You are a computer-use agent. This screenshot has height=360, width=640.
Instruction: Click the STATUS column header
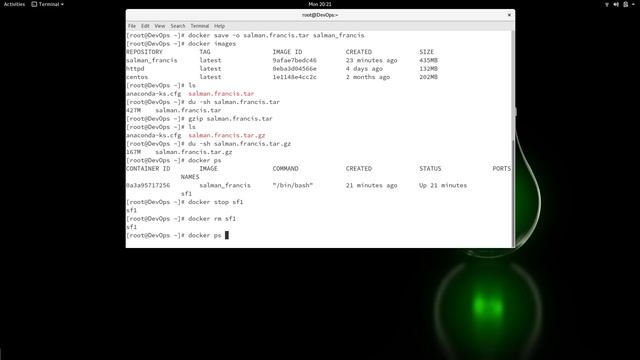click(x=430, y=169)
